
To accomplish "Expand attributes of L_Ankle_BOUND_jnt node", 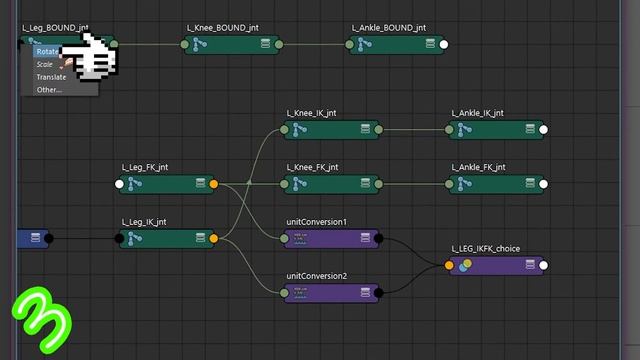I will pos(430,43).
